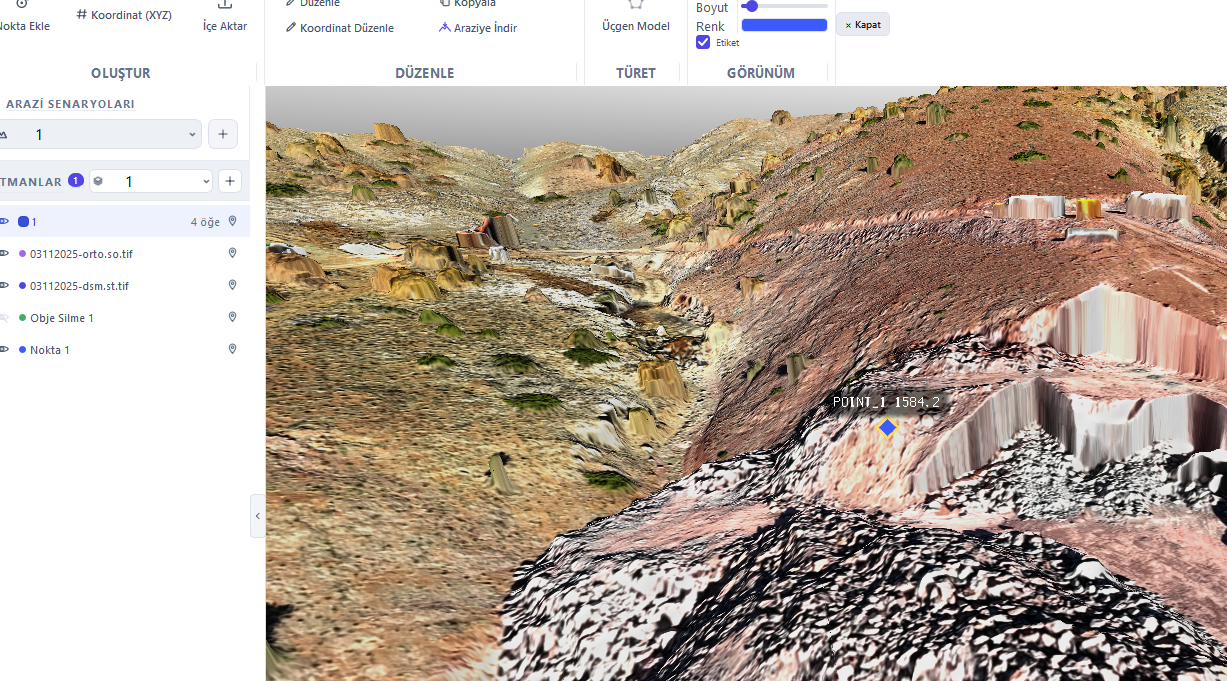Click the OLUŞTUR ribbon group label
Viewport: 1227px width, 681px height.
pos(121,73)
